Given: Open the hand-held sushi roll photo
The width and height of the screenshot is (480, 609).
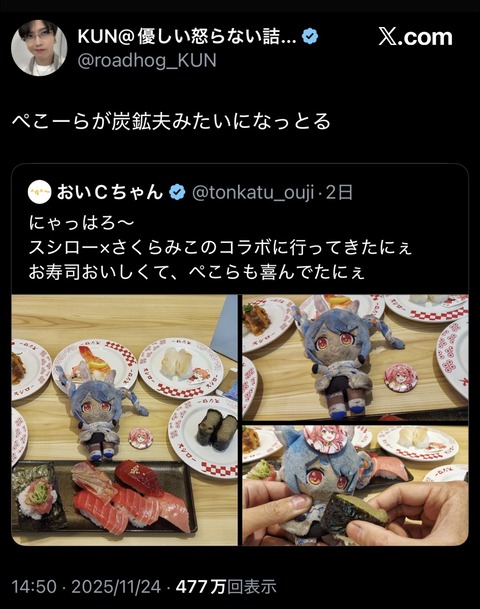Looking at the screenshot, I should click(355, 485).
